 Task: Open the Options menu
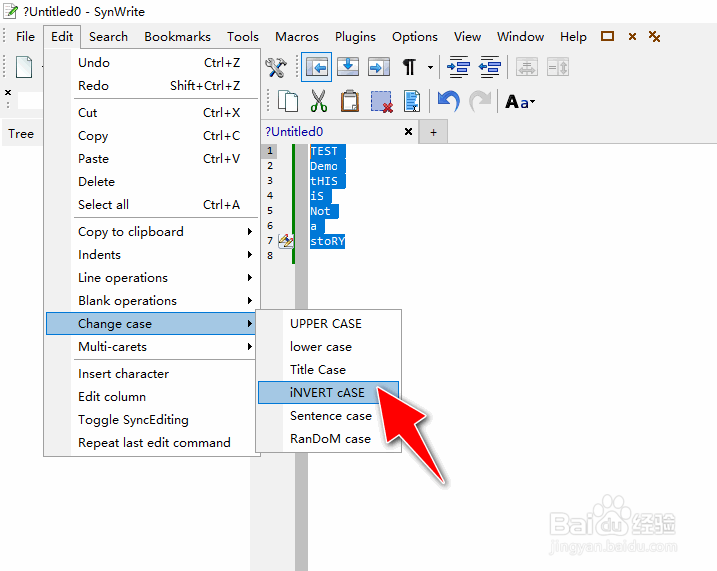(x=415, y=37)
